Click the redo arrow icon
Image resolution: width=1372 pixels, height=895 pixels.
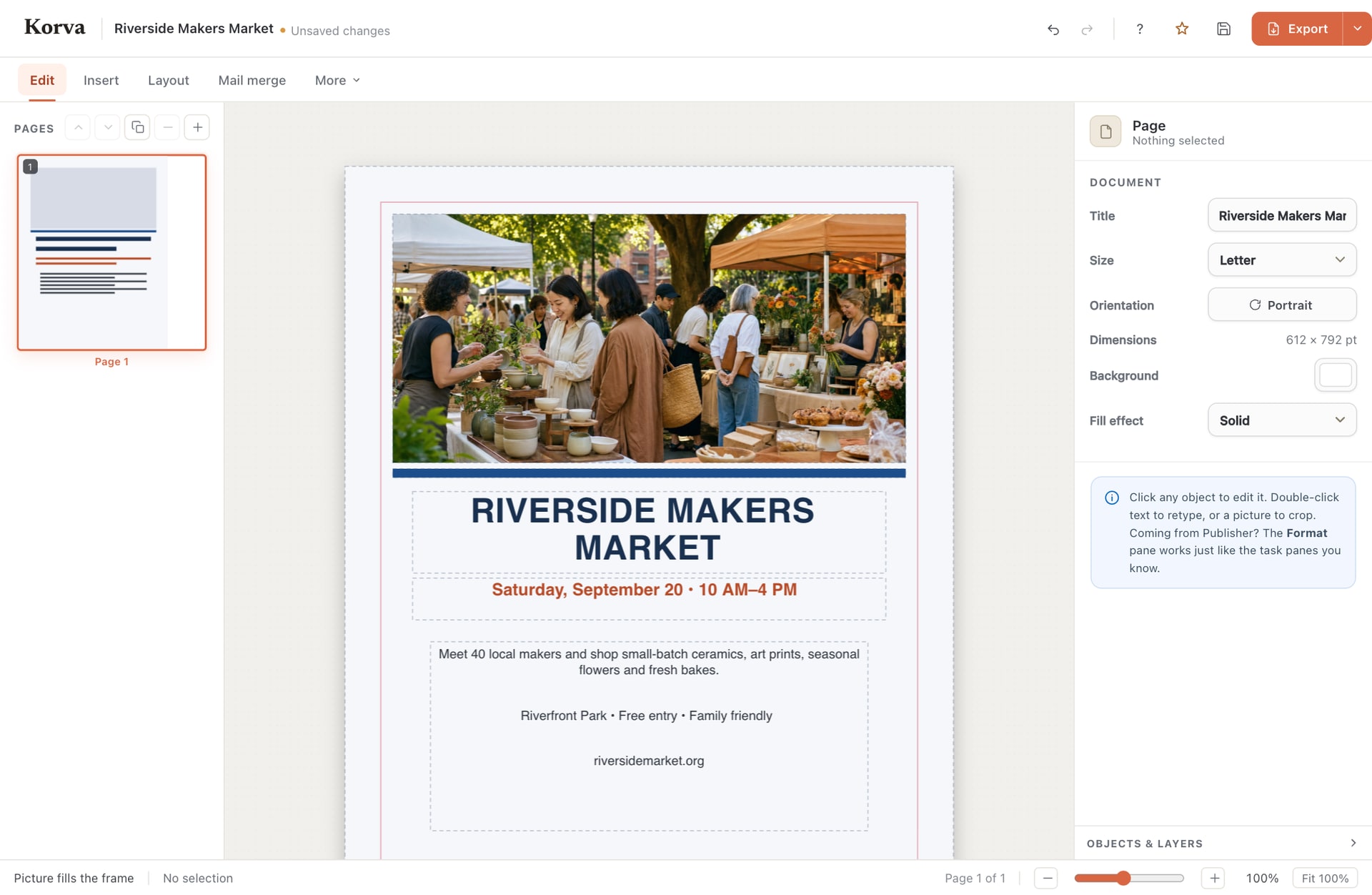(1087, 29)
